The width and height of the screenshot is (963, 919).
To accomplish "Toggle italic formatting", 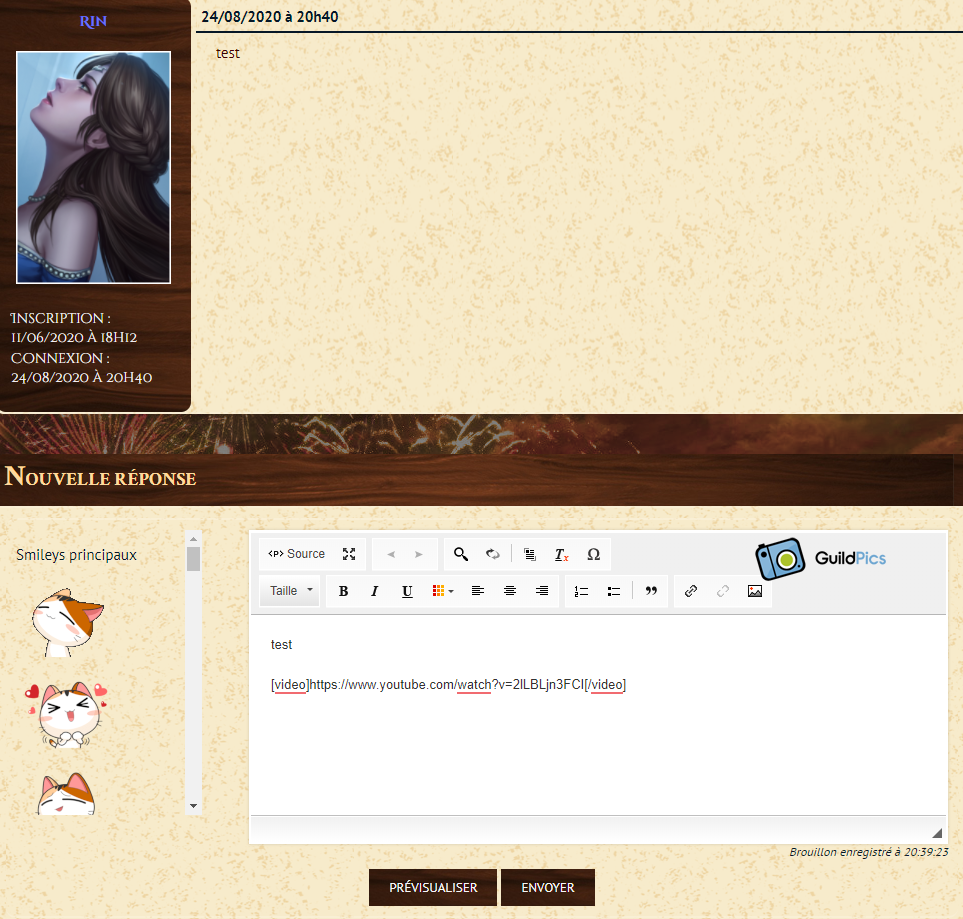I will tap(375, 591).
